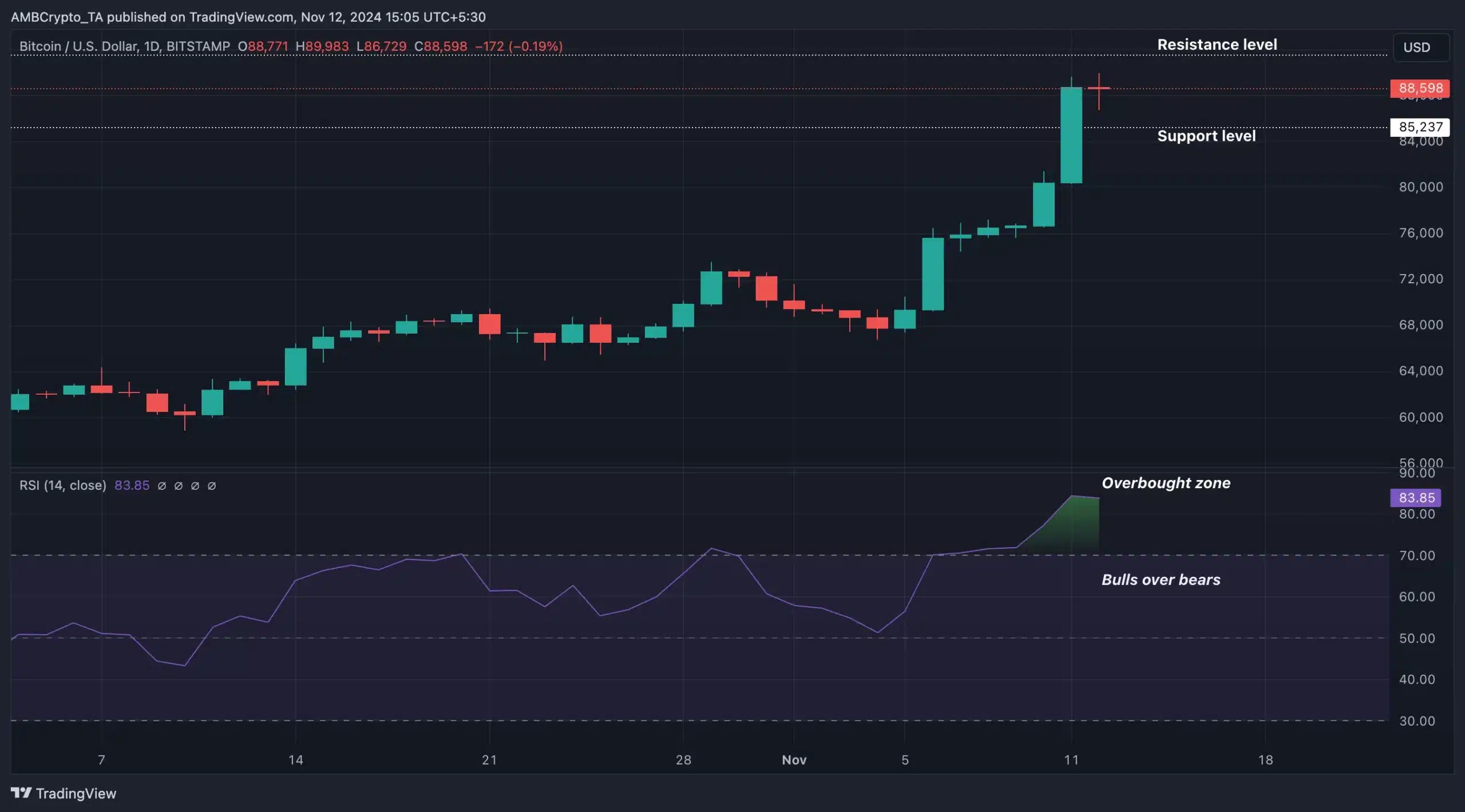Click the date label '5' on time axis
1465x812 pixels.
pos(905,760)
